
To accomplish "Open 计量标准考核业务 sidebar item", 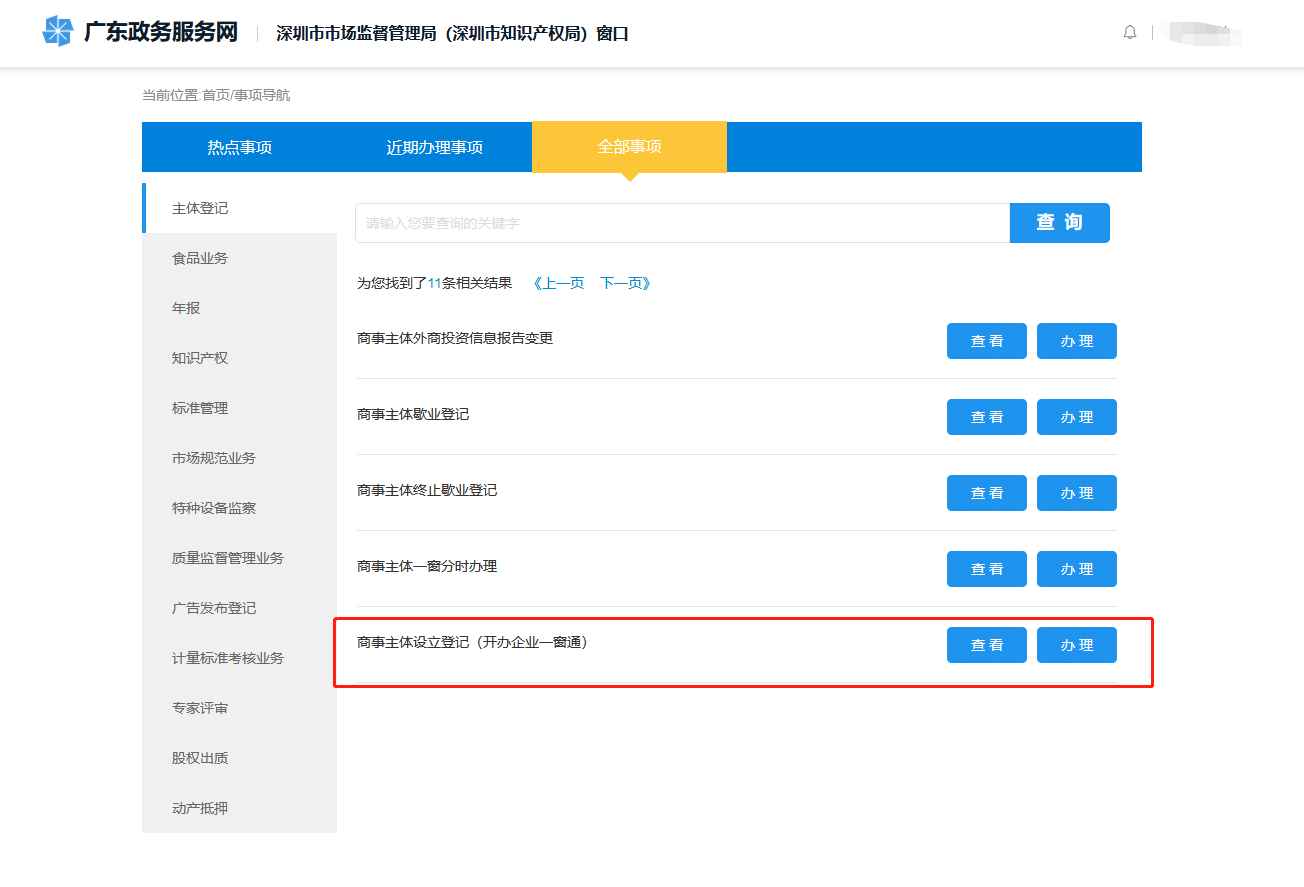I will click(x=240, y=658).
